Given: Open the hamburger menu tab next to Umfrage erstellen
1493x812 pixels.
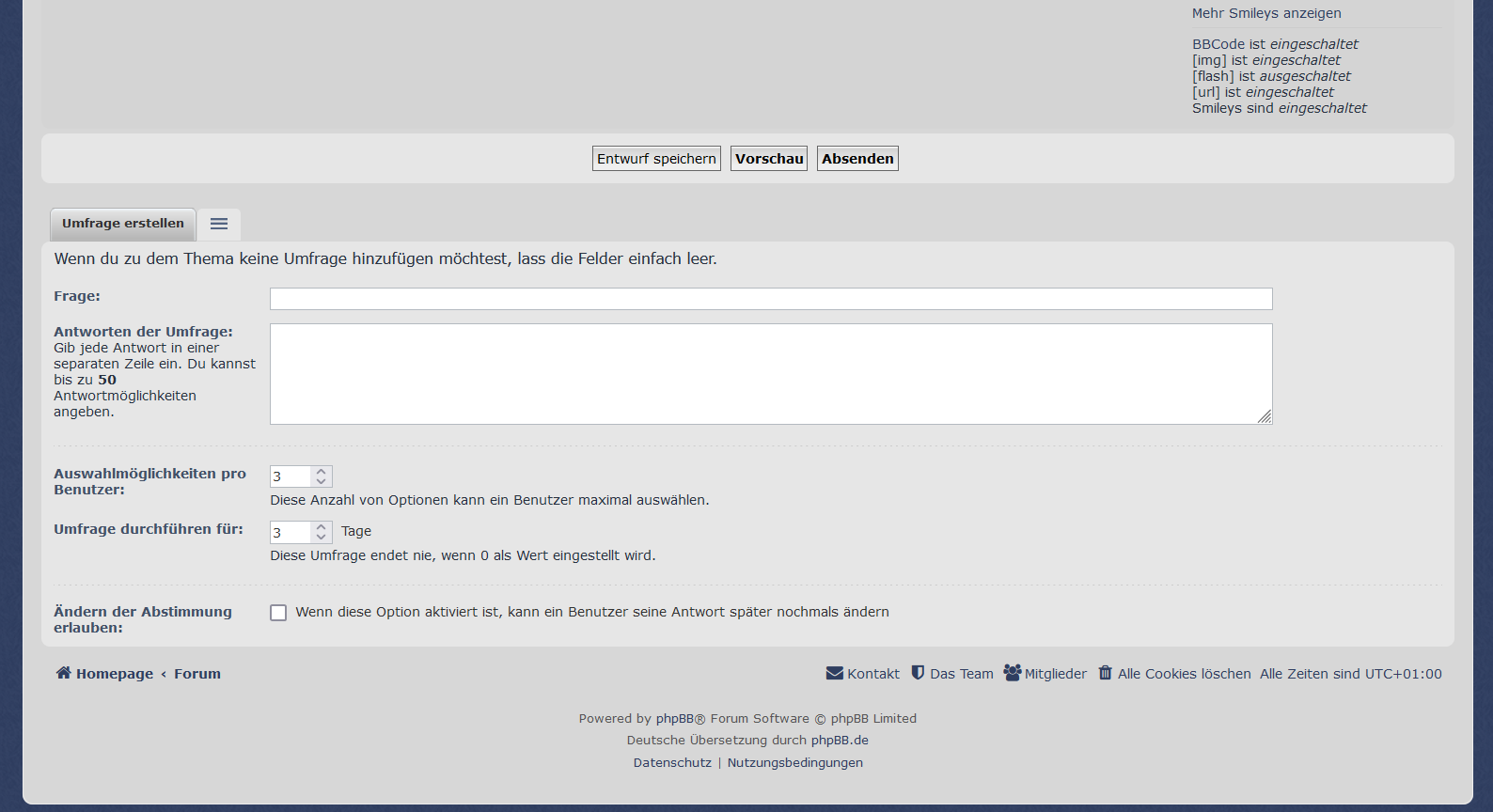Looking at the screenshot, I should (219, 224).
